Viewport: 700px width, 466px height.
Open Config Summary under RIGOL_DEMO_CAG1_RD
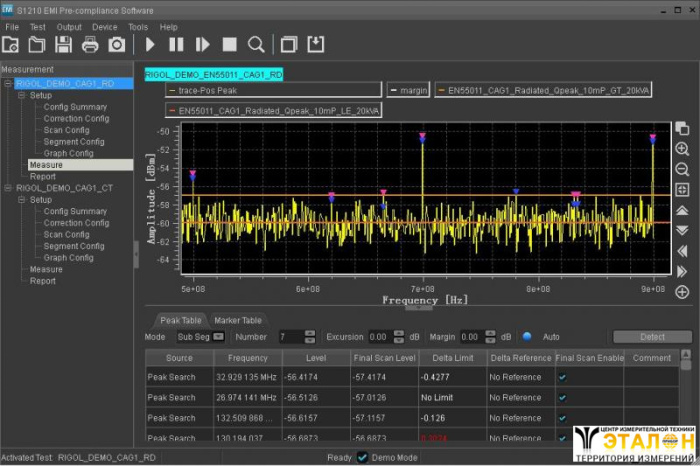pos(75,107)
